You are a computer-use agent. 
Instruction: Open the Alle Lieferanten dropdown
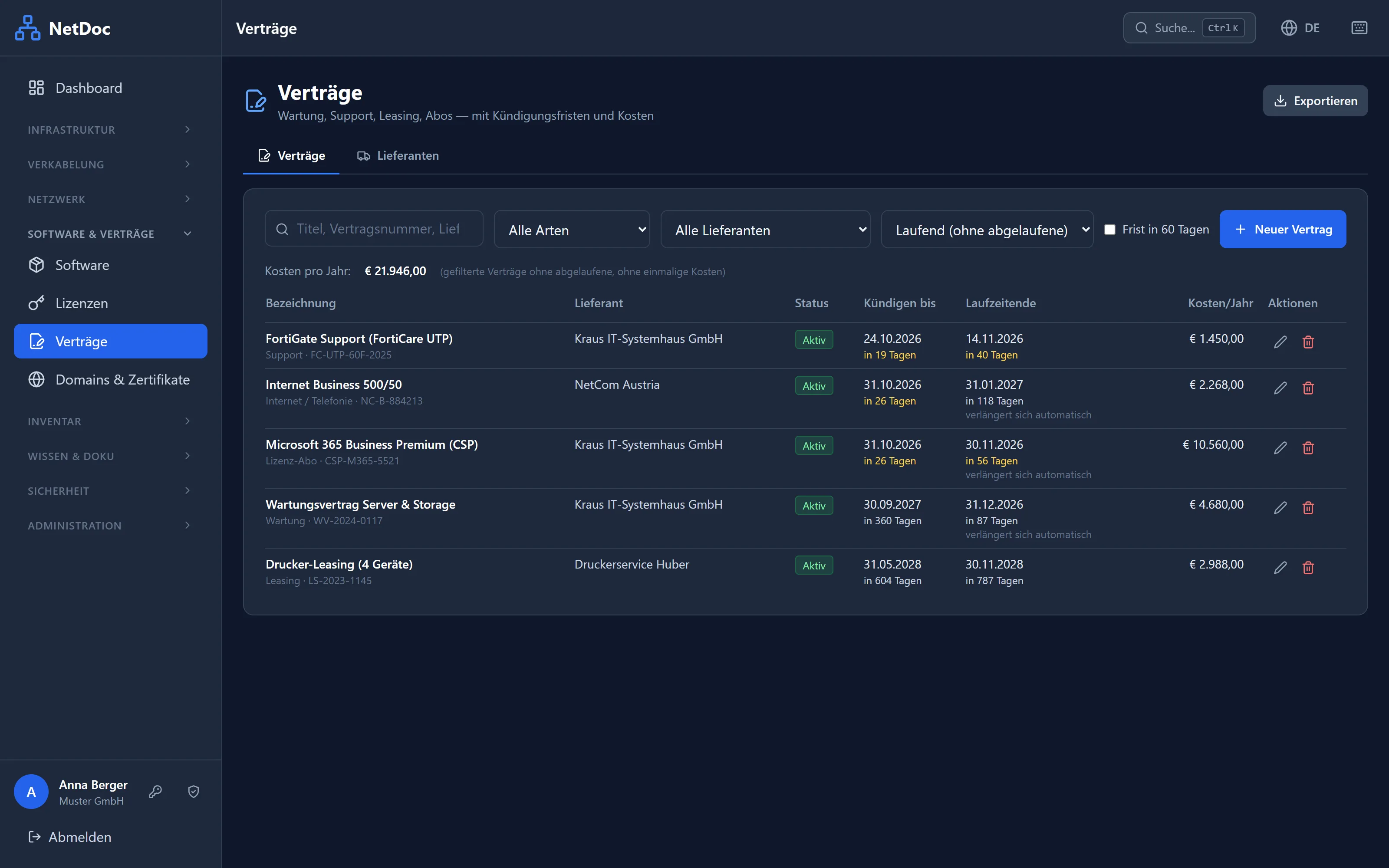[x=765, y=230]
